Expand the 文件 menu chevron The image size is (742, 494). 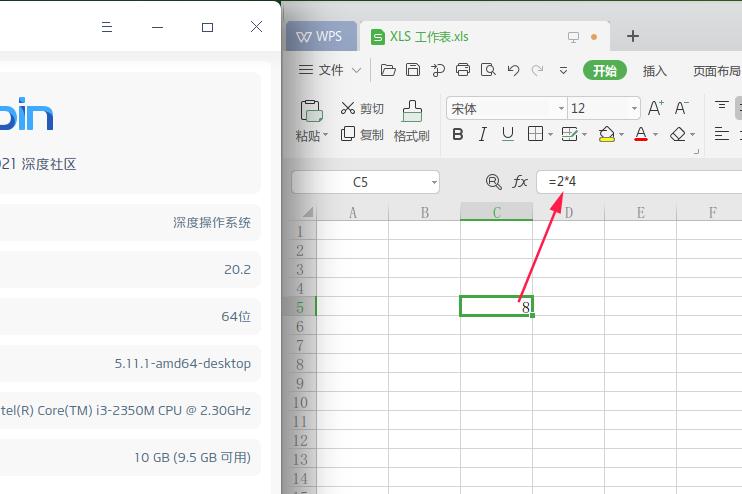point(357,71)
